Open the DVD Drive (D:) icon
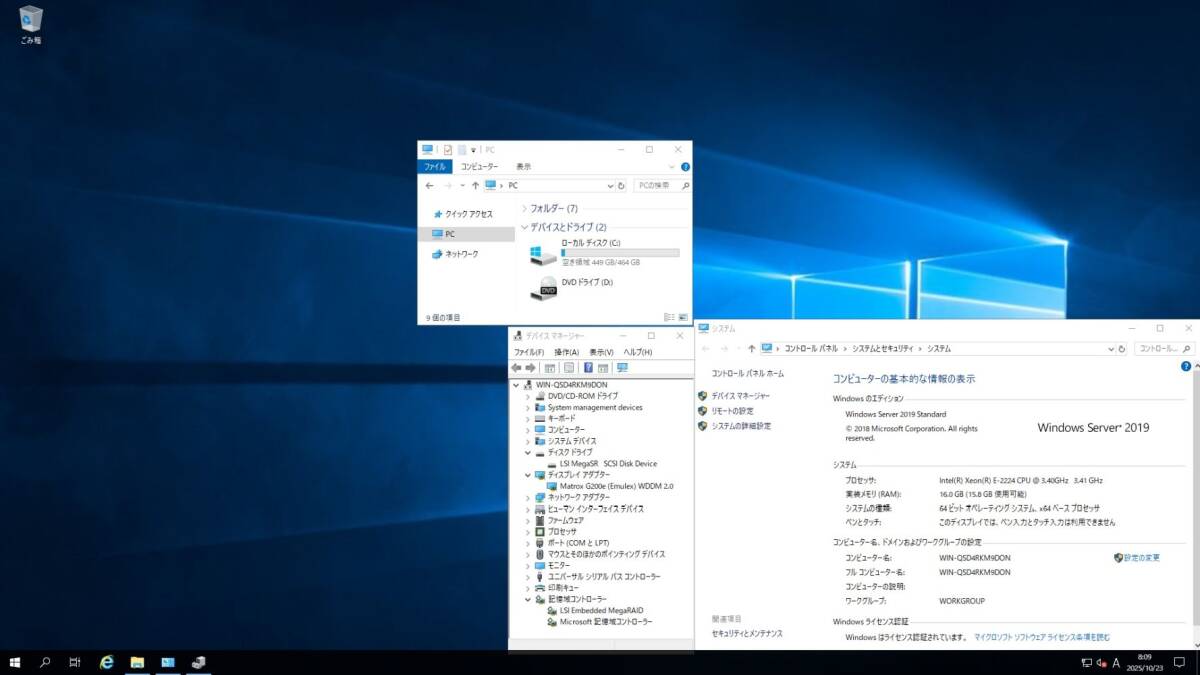1200x675 pixels. click(544, 287)
